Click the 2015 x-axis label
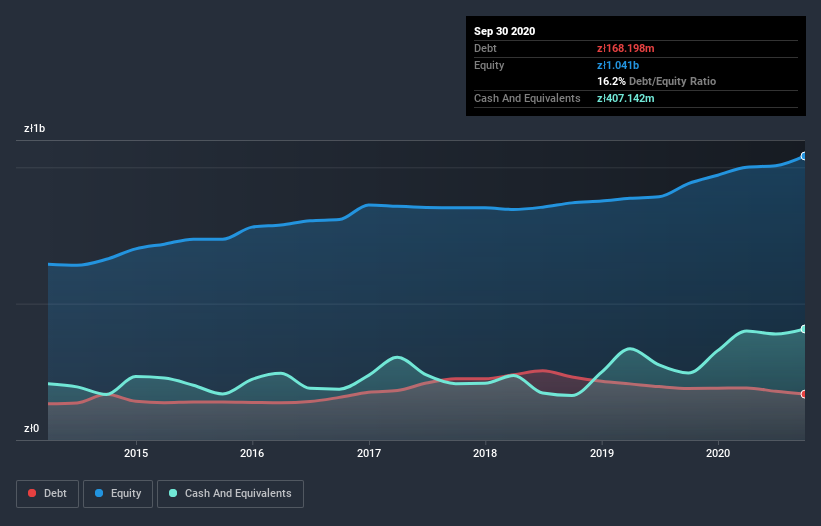 click(136, 453)
